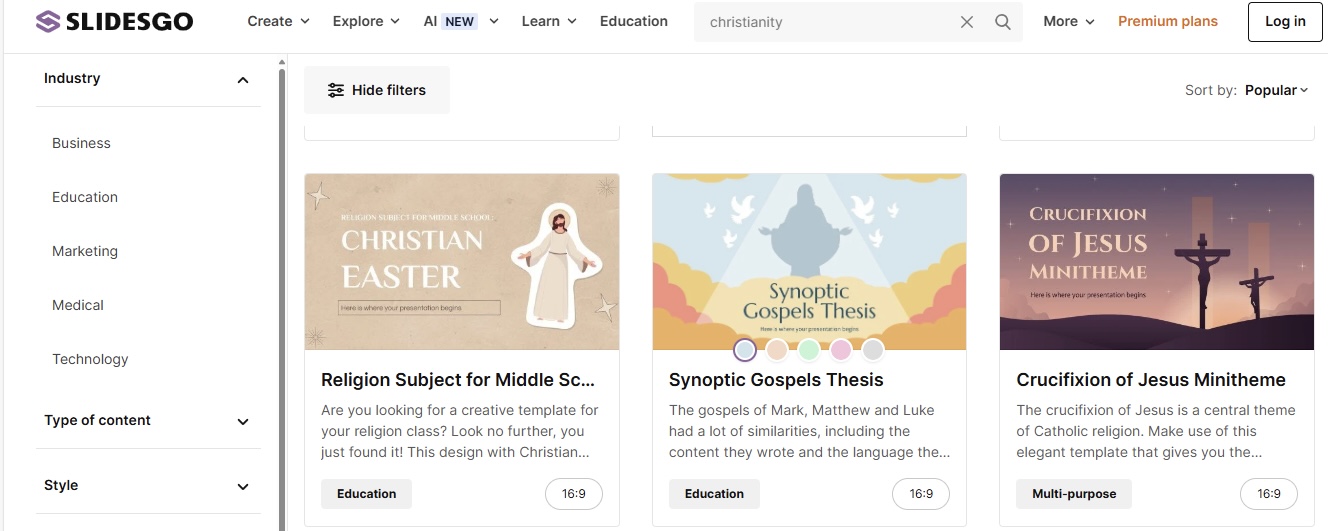Image resolution: width=1328 pixels, height=531 pixels.
Task: Click the magnifying glass search icon
Action: pyautogui.click(x=1003, y=22)
